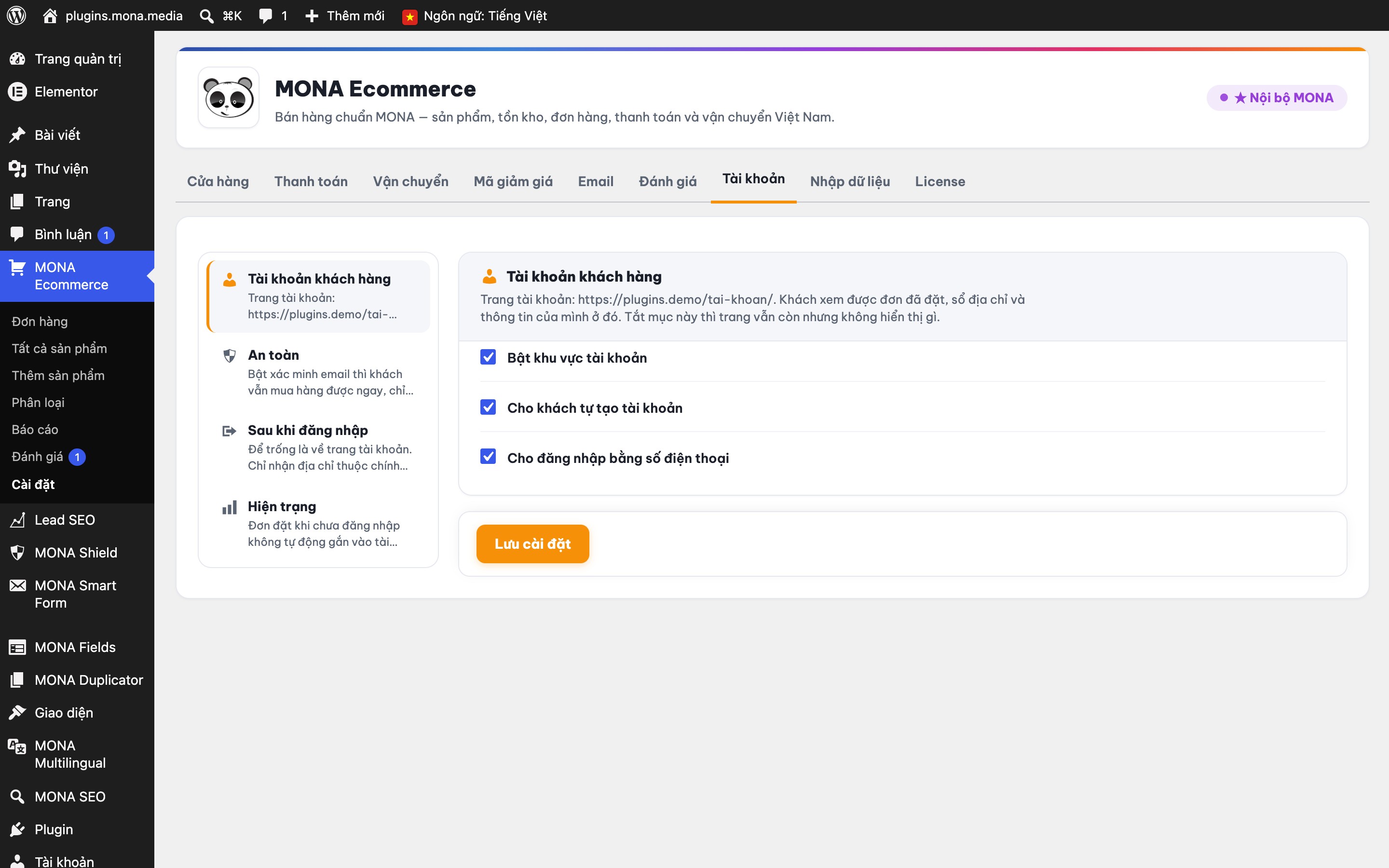Click plugins.mona.media site name
The width and height of the screenshot is (1389, 868).
[124, 15]
